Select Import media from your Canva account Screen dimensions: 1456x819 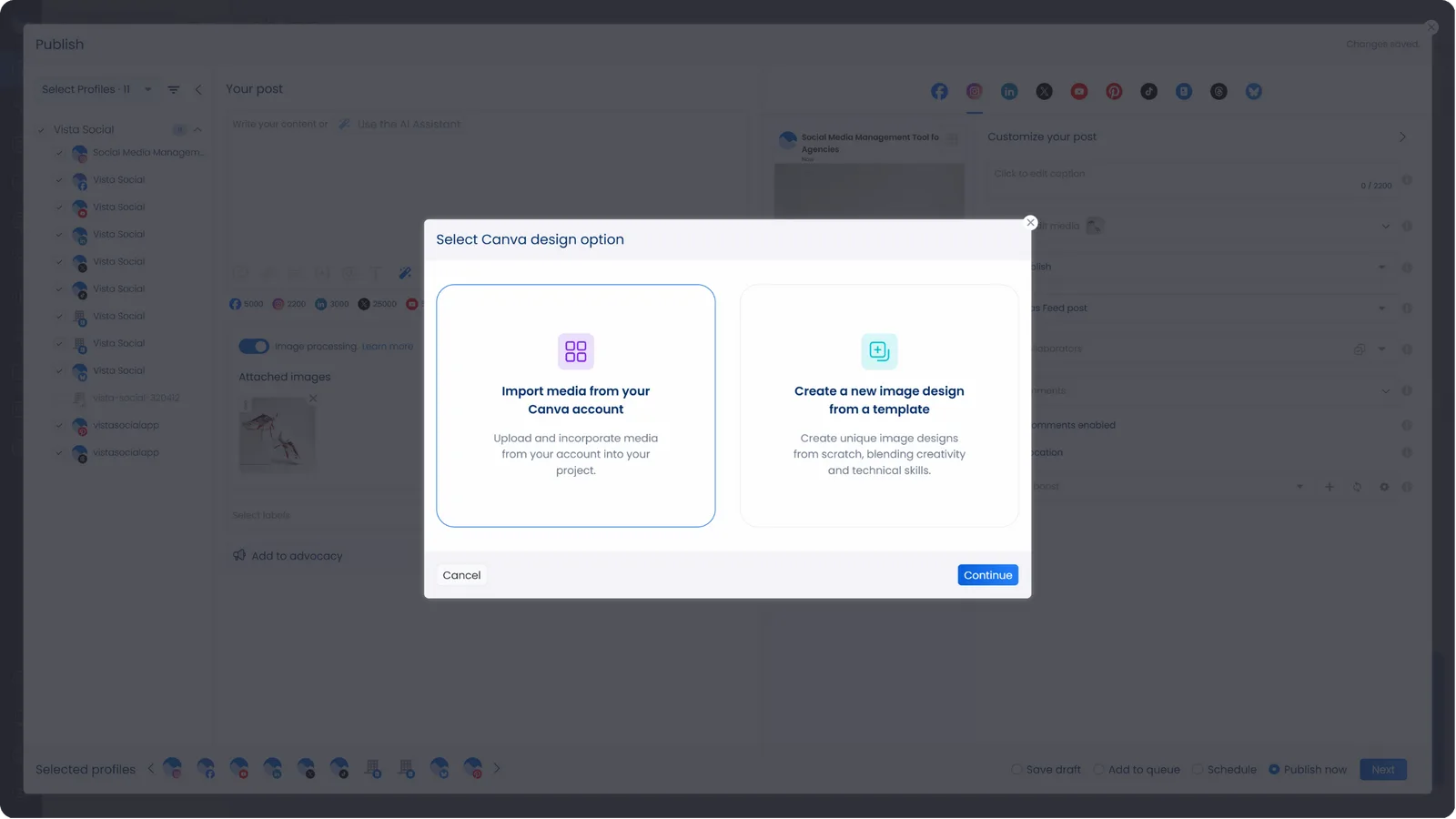[575, 405]
